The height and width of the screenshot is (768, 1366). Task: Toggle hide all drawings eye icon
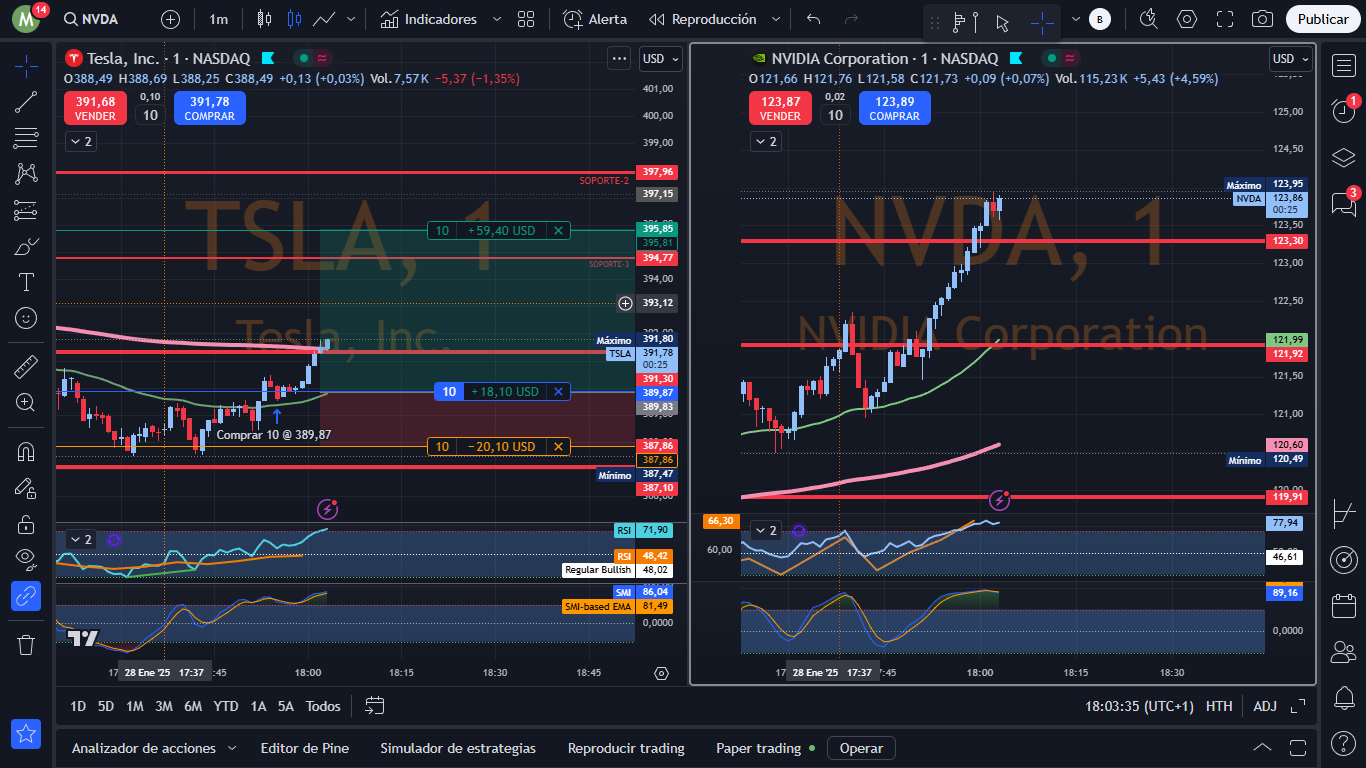27,559
